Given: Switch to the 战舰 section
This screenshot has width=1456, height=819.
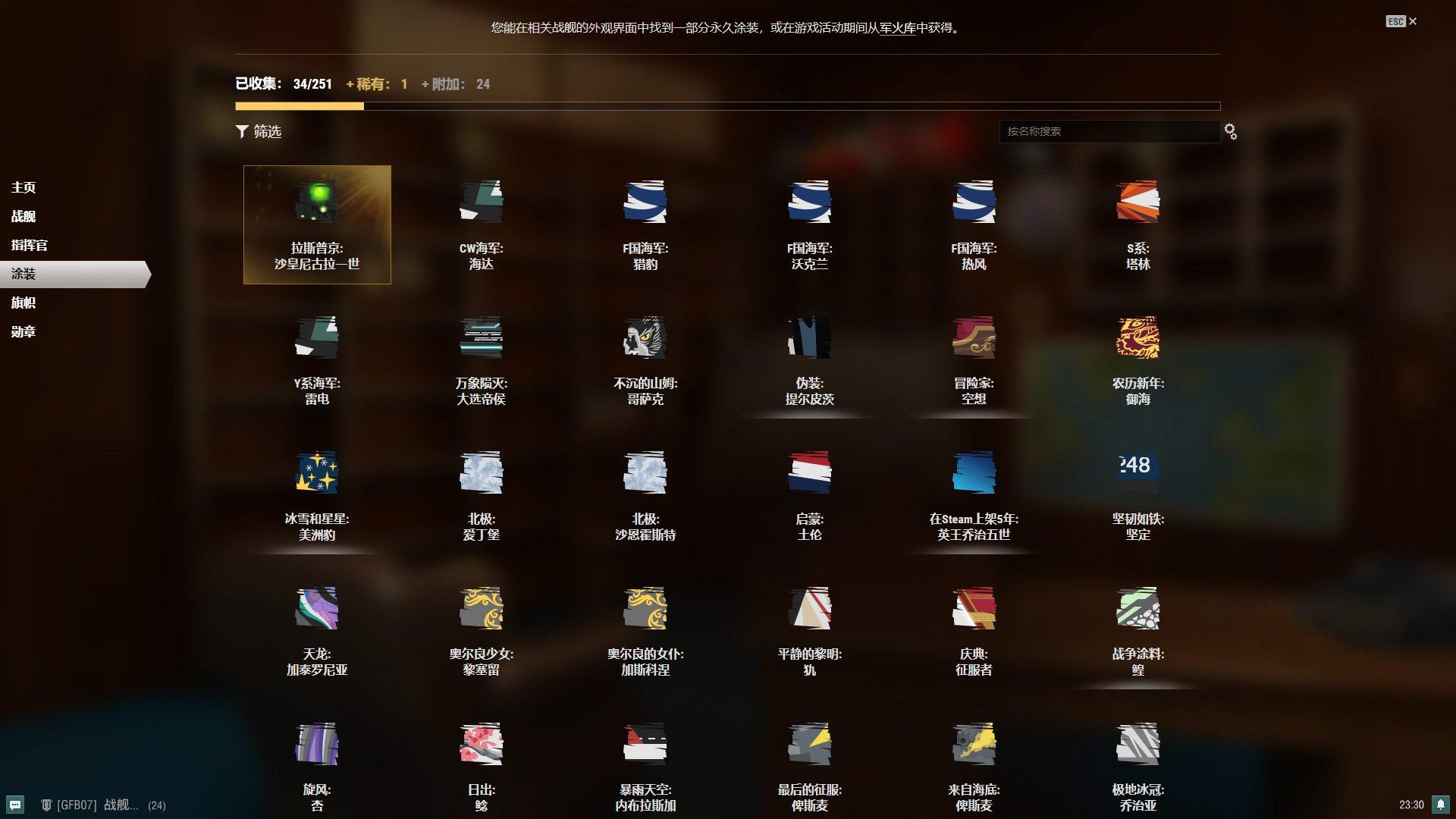Looking at the screenshot, I should [x=24, y=216].
